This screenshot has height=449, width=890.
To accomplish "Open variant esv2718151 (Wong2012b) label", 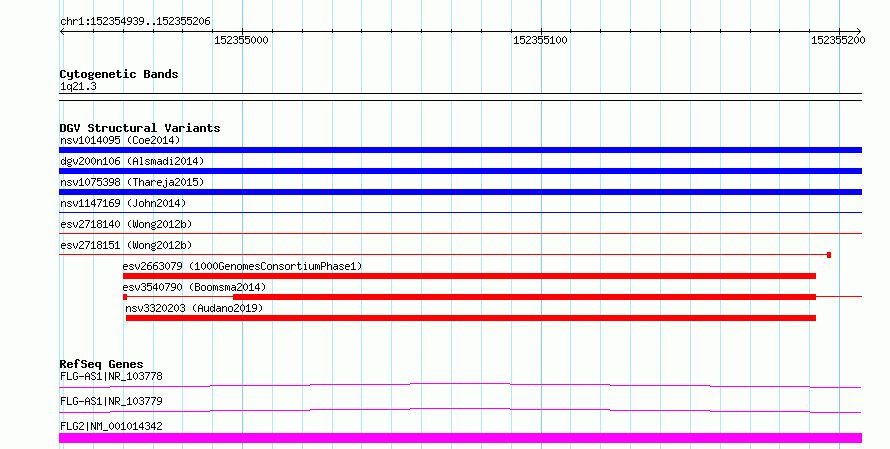I will 126,245.
